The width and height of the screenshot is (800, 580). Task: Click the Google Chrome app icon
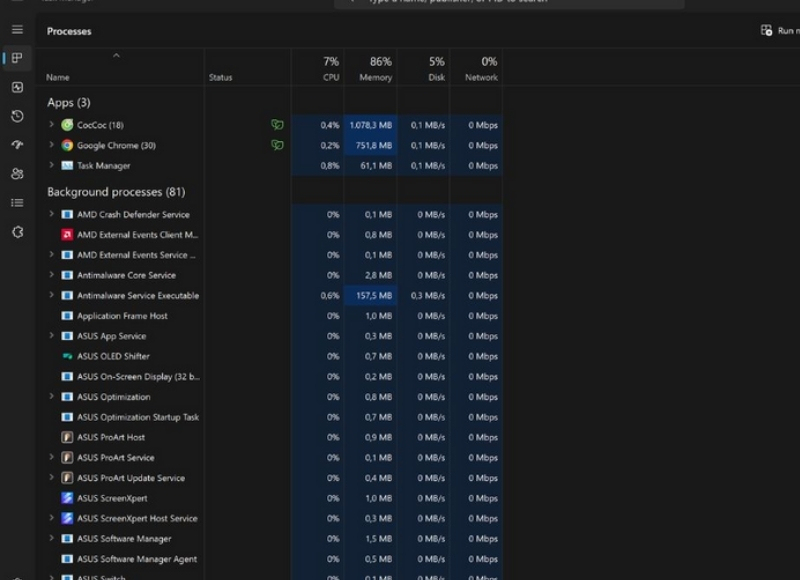tap(67, 145)
